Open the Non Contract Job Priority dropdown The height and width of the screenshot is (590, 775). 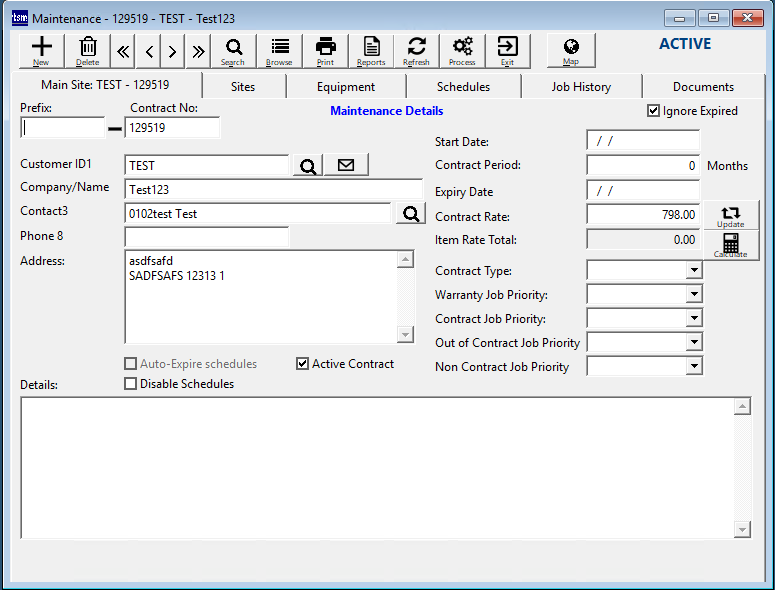click(694, 367)
